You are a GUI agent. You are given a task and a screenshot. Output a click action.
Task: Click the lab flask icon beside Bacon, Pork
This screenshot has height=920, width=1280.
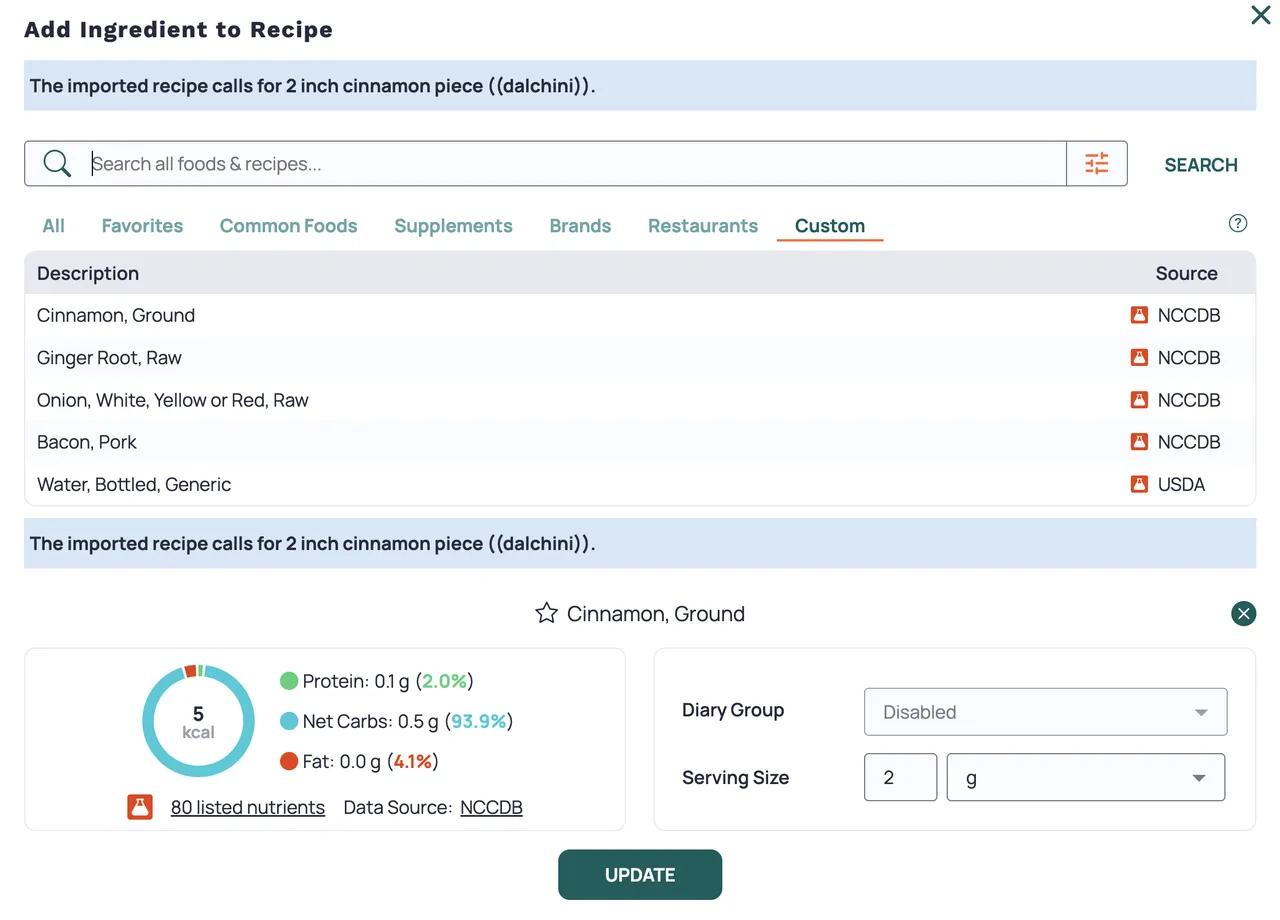pyautogui.click(x=1139, y=442)
